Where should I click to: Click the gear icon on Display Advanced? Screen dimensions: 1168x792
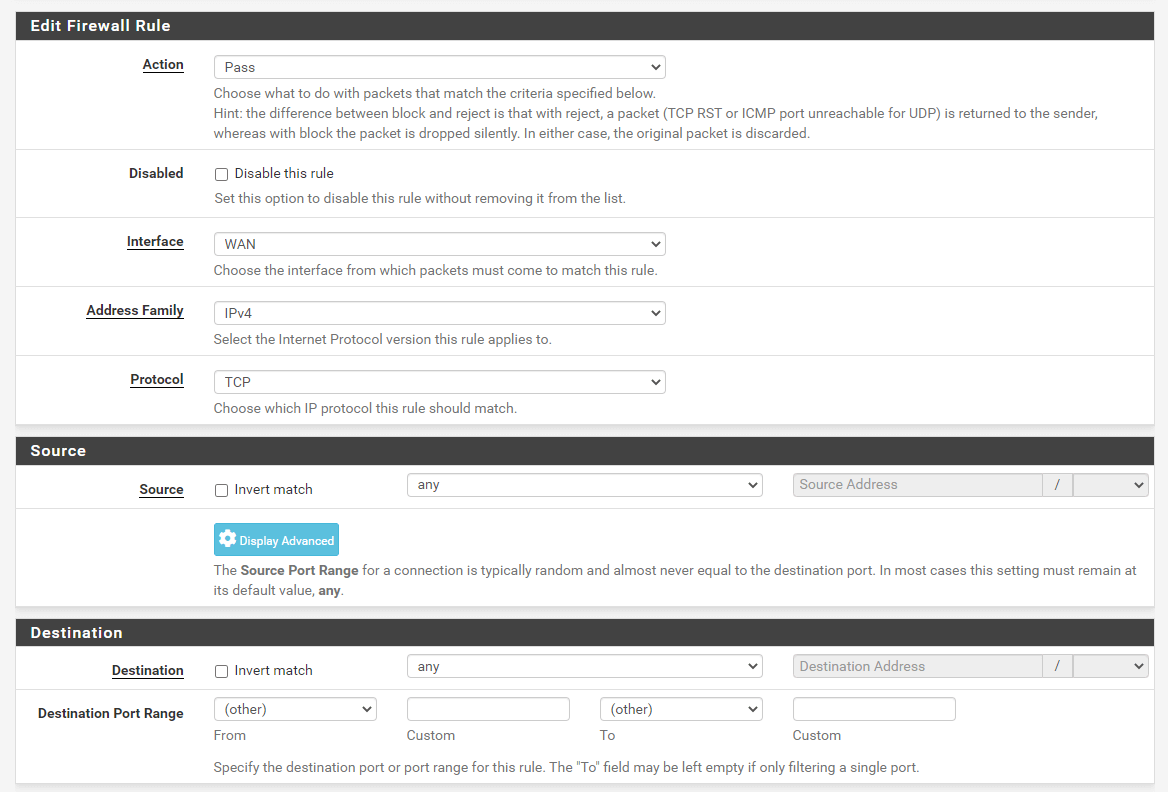click(226, 539)
